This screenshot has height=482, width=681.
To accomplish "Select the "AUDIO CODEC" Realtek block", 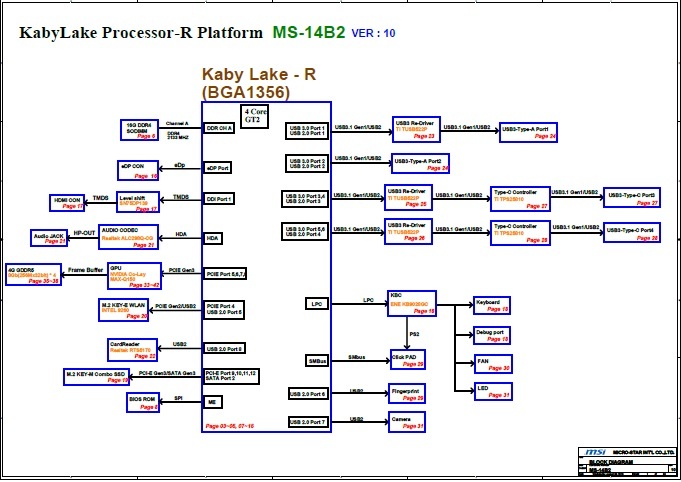I will [x=129, y=237].
